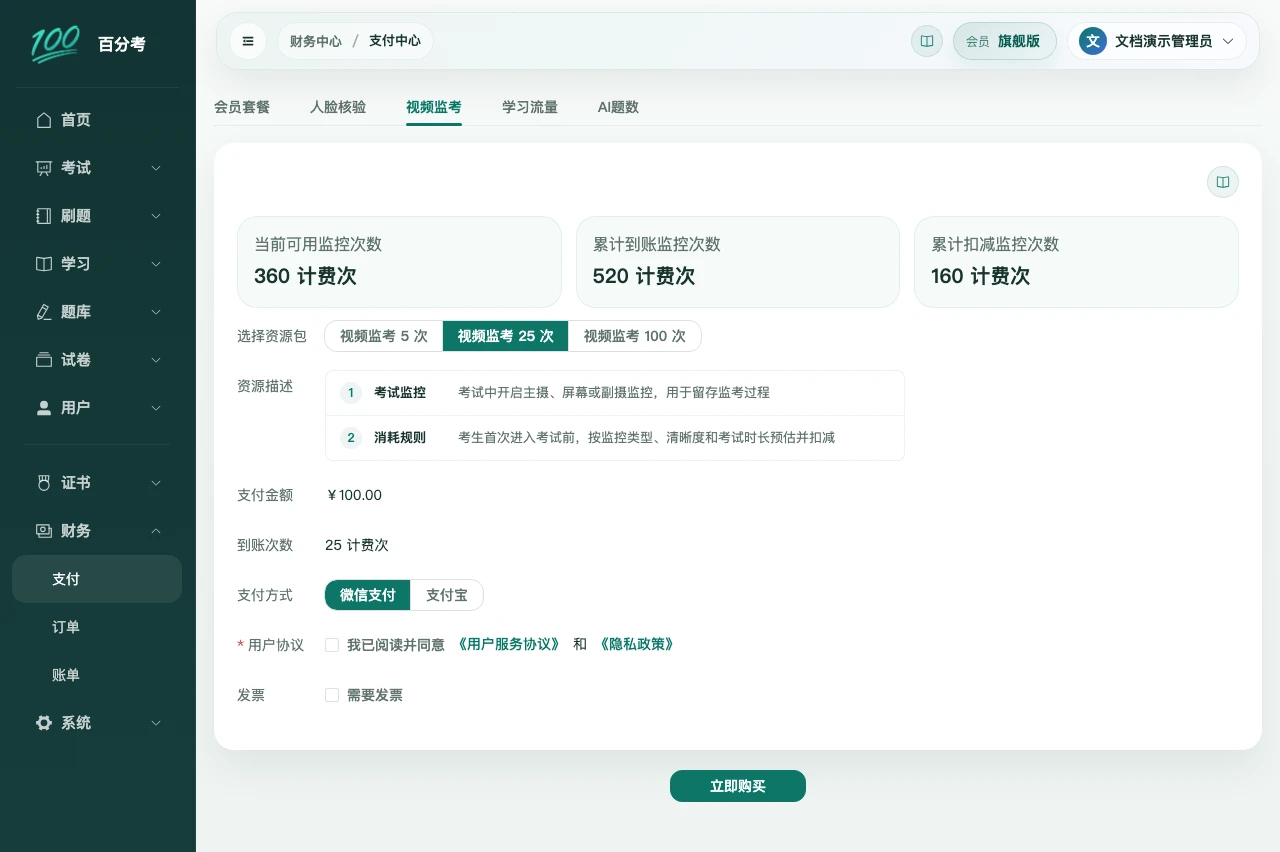The image size is (1280, 852).
Task: Click the 学习 open book icon
Action: click(43, 264)
